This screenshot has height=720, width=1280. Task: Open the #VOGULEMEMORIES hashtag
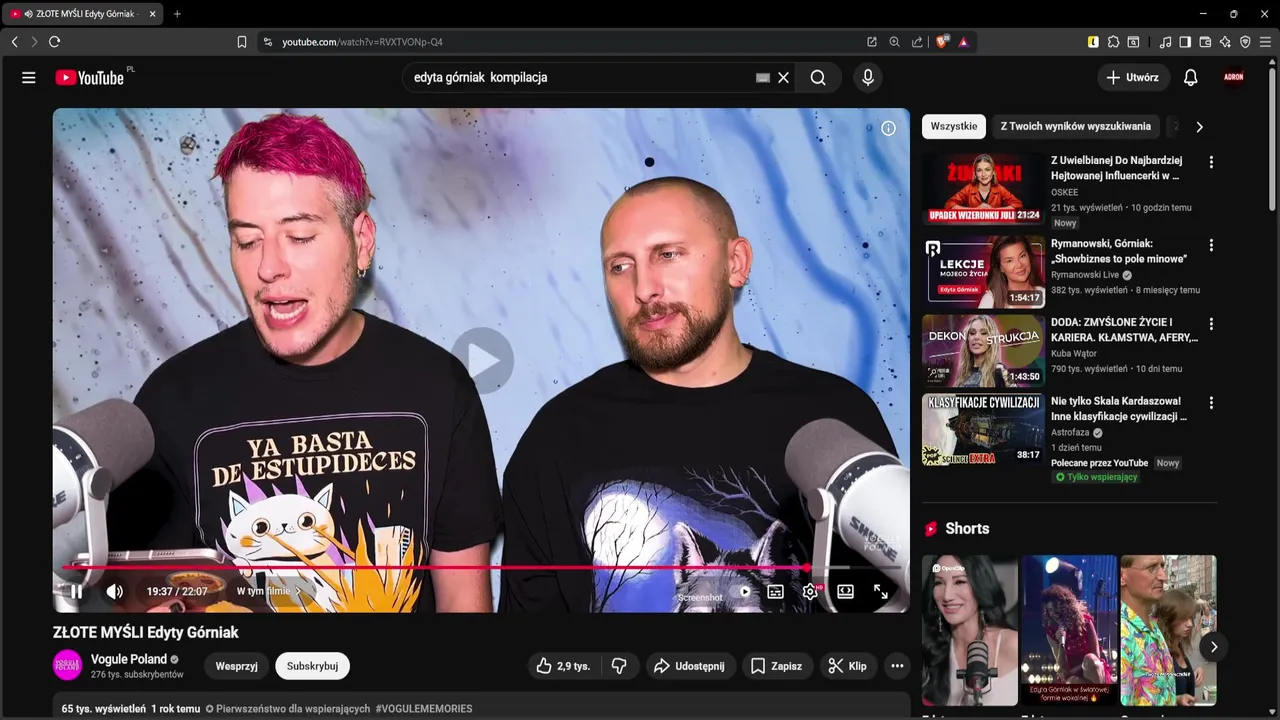point(424,709)
